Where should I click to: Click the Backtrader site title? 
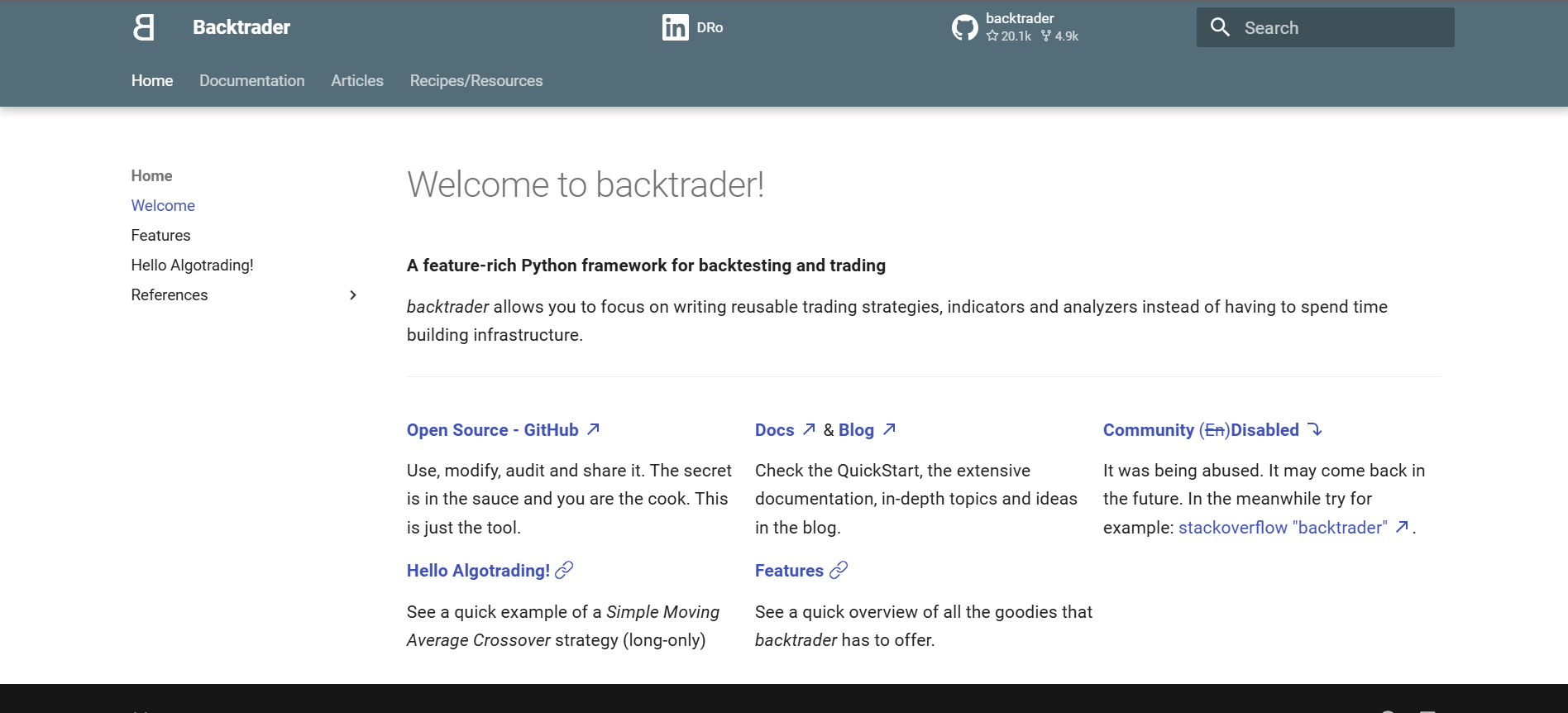tap(241, 27)
